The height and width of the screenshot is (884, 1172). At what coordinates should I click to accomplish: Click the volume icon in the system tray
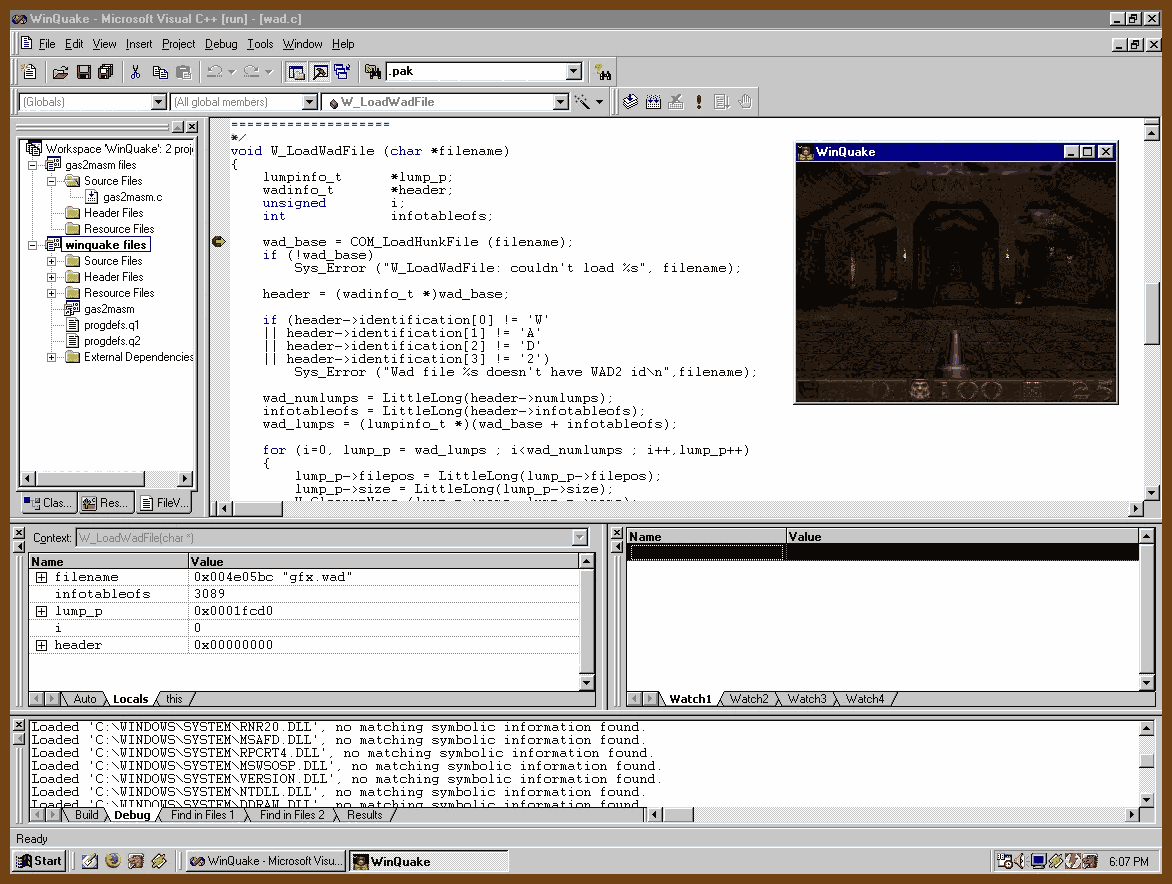click(x=1017, y=861)
